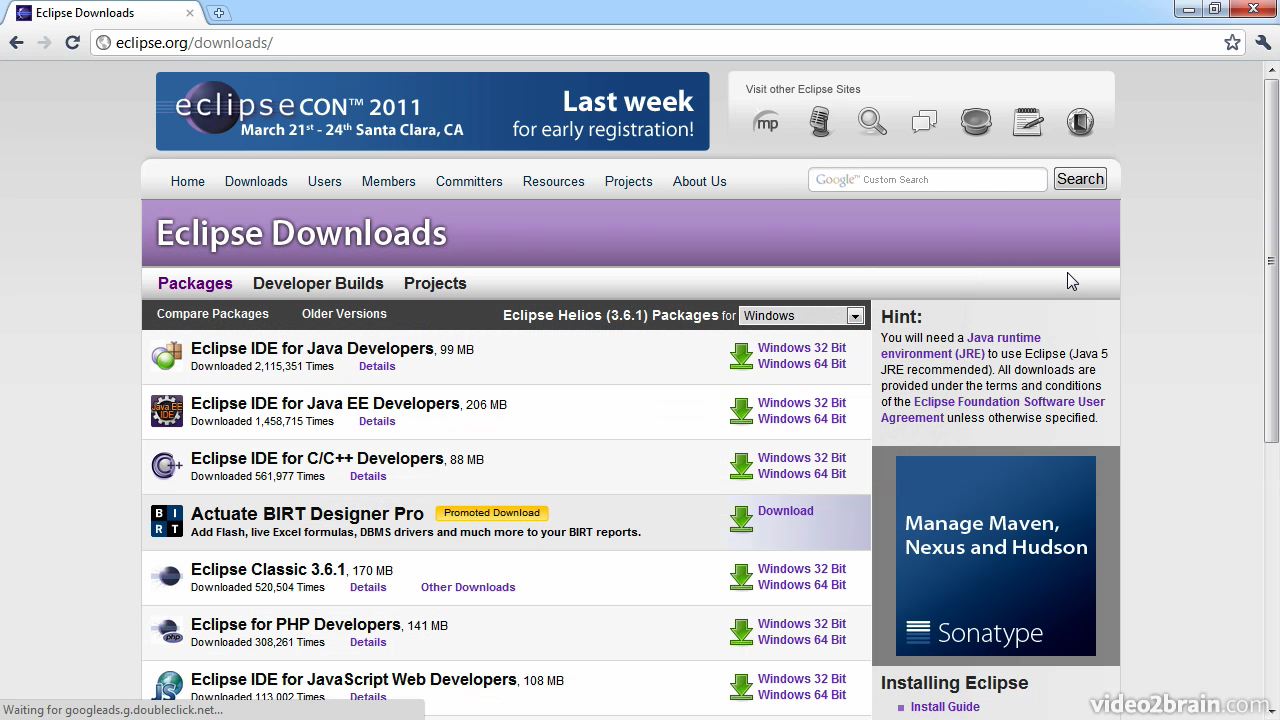Click the Java EE IDE package icon

click(167, 411)
